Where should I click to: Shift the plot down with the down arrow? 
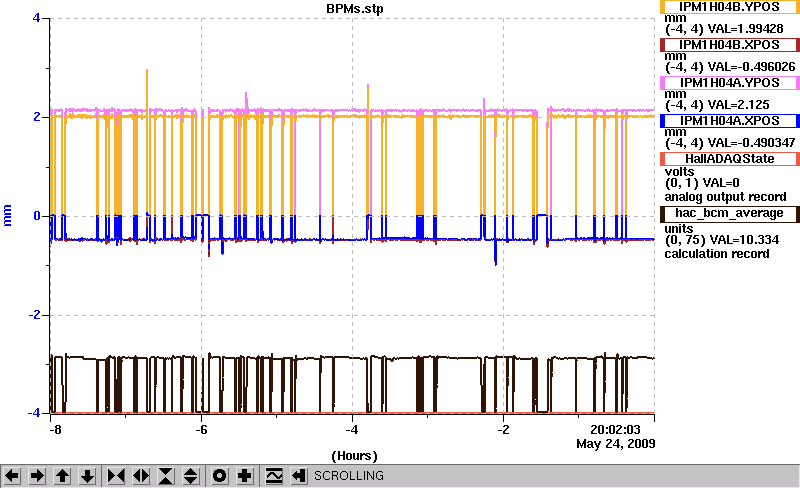click(x=88, y=476)
